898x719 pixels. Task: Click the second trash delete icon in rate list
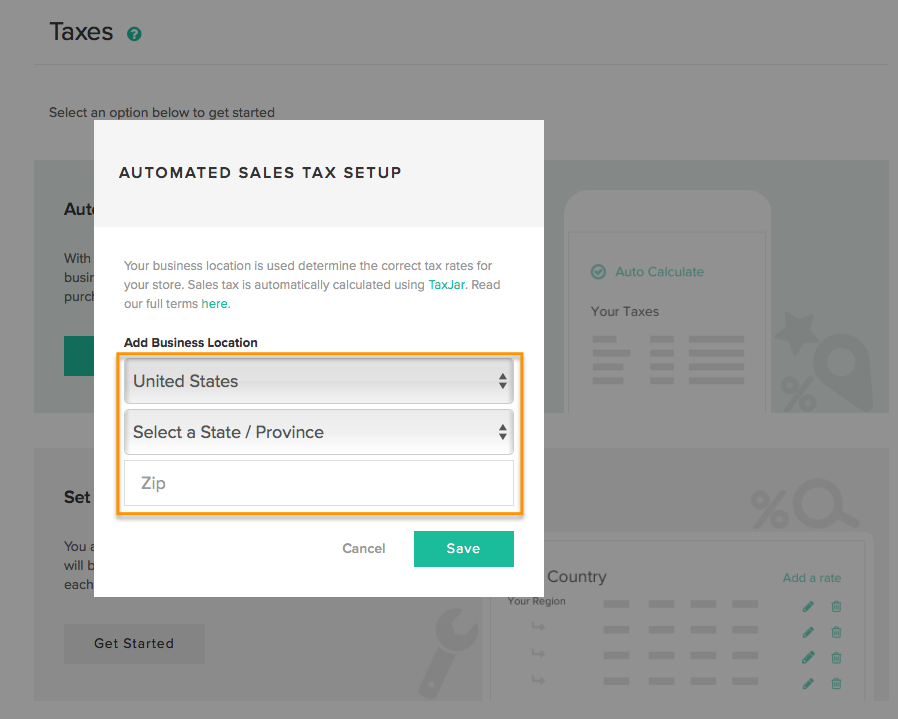[836, 632]
